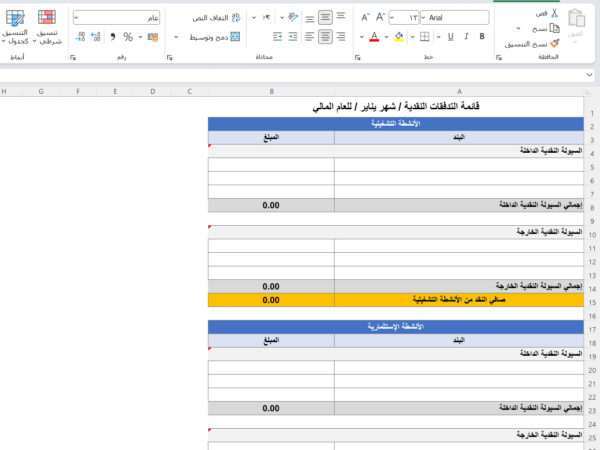This screenshot has height=450, width=600.
Task: Toggle Italic formatting
Action: coord(466,37)
